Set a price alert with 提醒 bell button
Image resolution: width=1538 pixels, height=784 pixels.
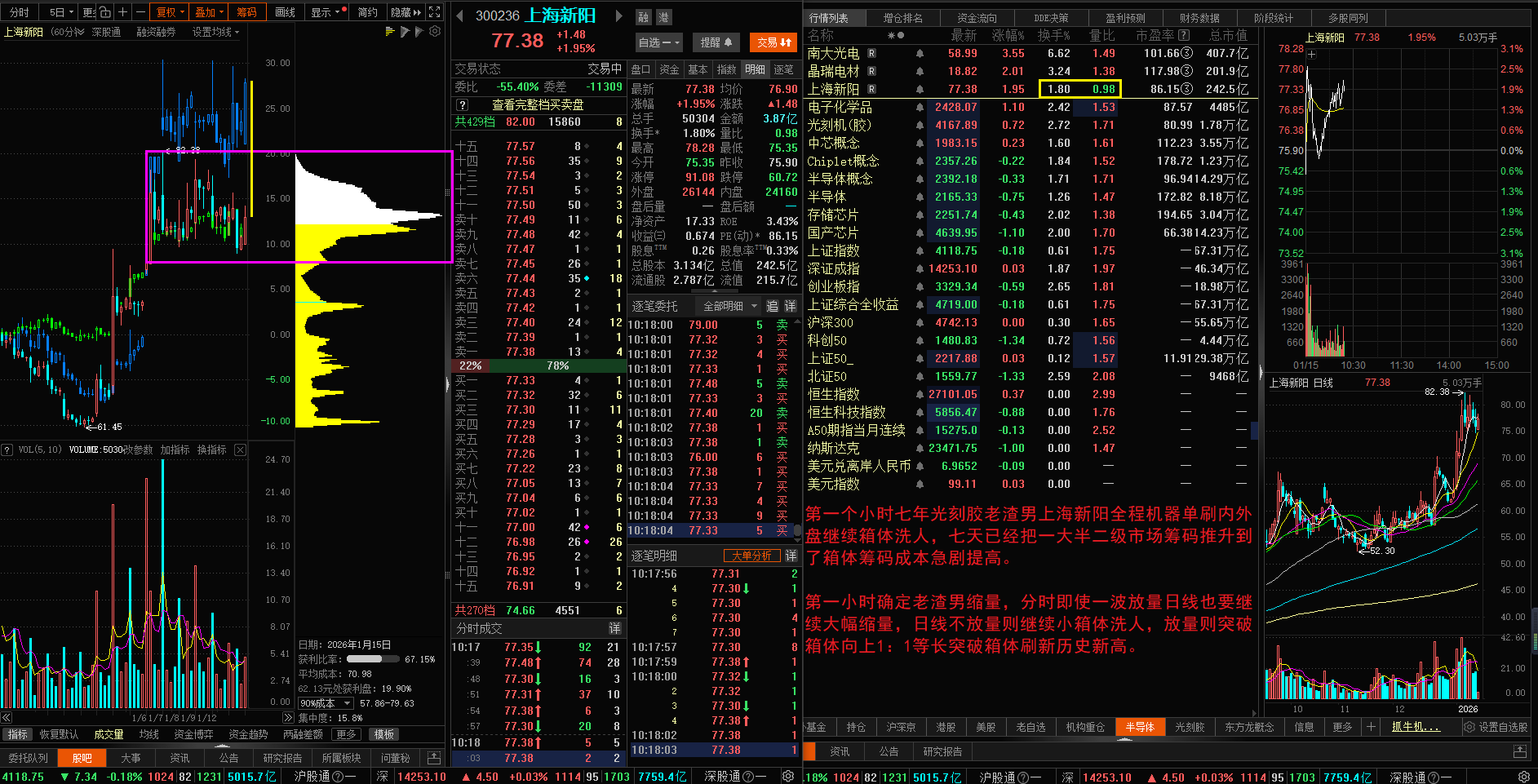(716, 42)
